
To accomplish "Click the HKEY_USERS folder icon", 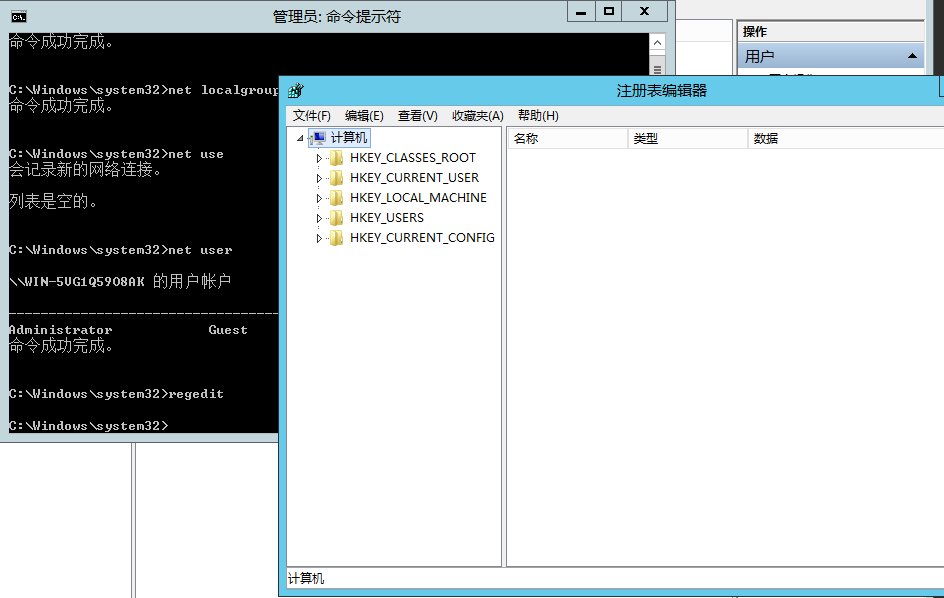I will coord(336,217).
